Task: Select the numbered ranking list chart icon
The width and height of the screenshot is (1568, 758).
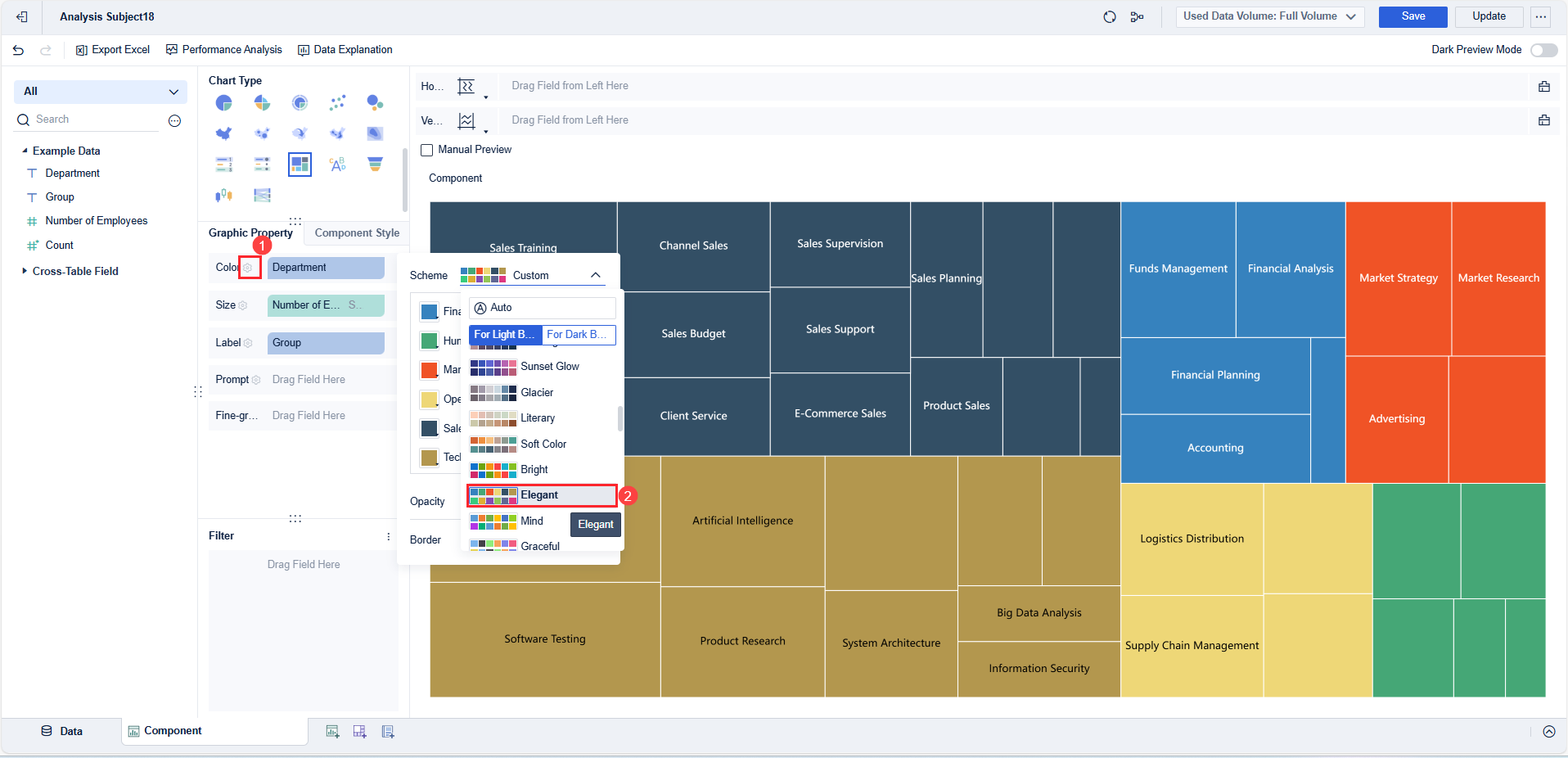Action: (x=223, y=165)
